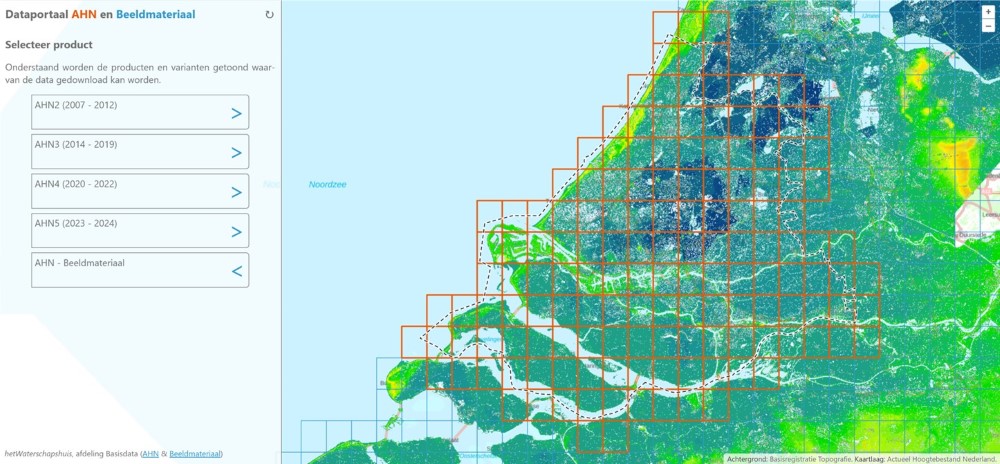Click the AHN5 right chevron arrow
The image size is (1000, 464).
click(x=237, y=232)
